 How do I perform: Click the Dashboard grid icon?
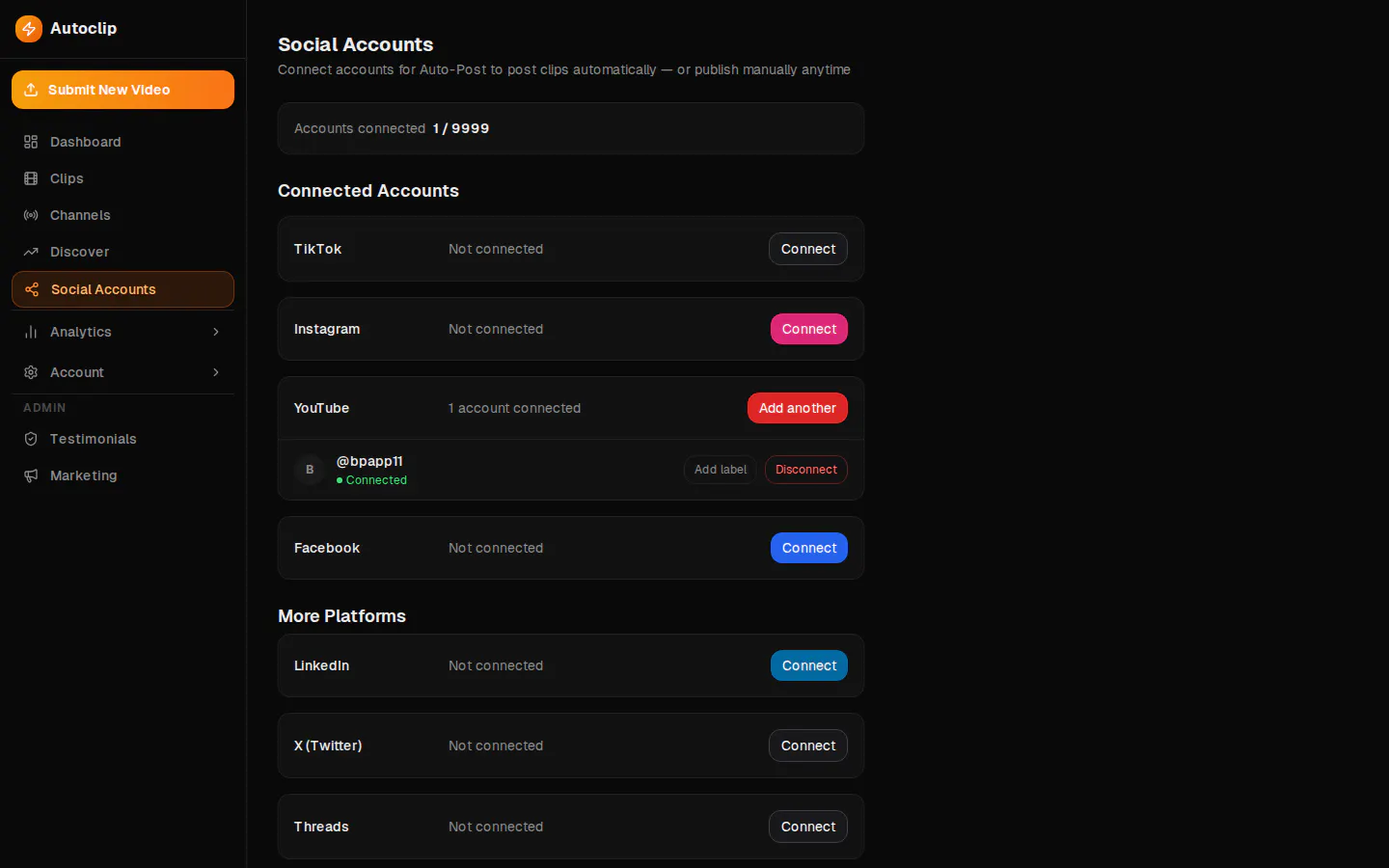pos(31,142)
